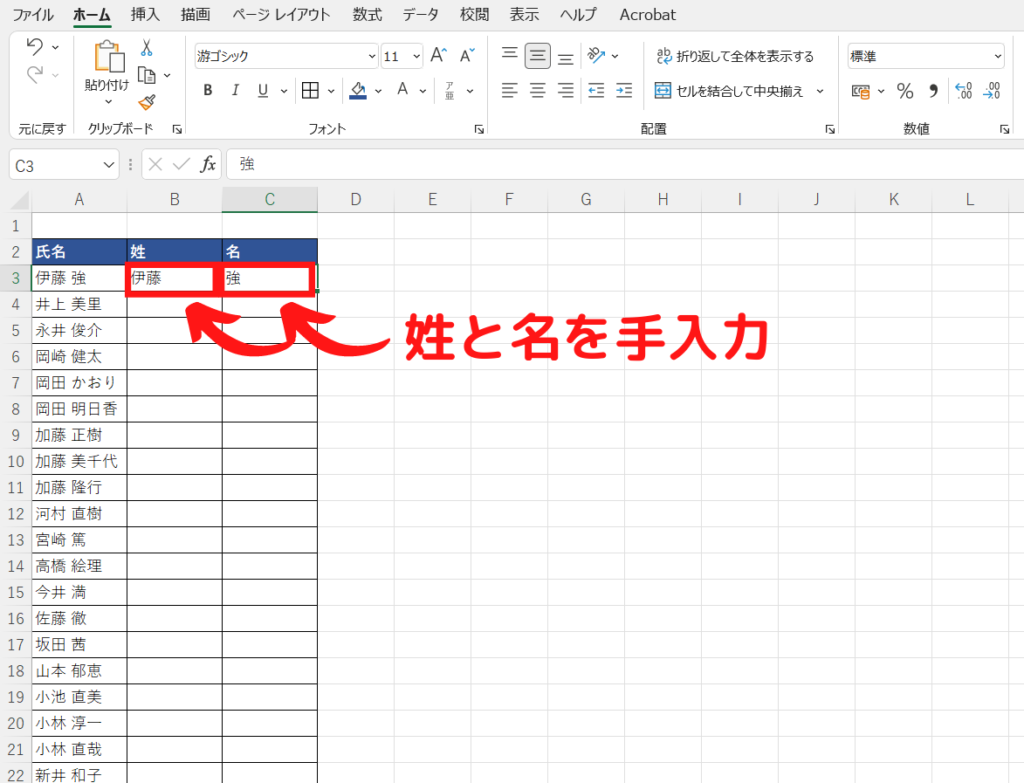Image resolution: width=1024 pixels, height=783 pixels.
Task: Expand the underline style dropdown arrow
Action: (x=284, y=91)
